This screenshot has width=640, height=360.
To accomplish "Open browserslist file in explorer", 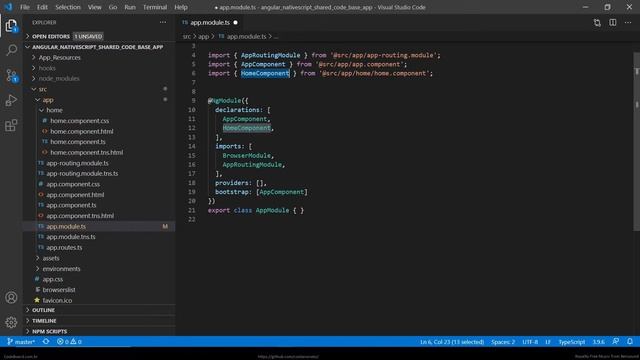I will 99,289.
